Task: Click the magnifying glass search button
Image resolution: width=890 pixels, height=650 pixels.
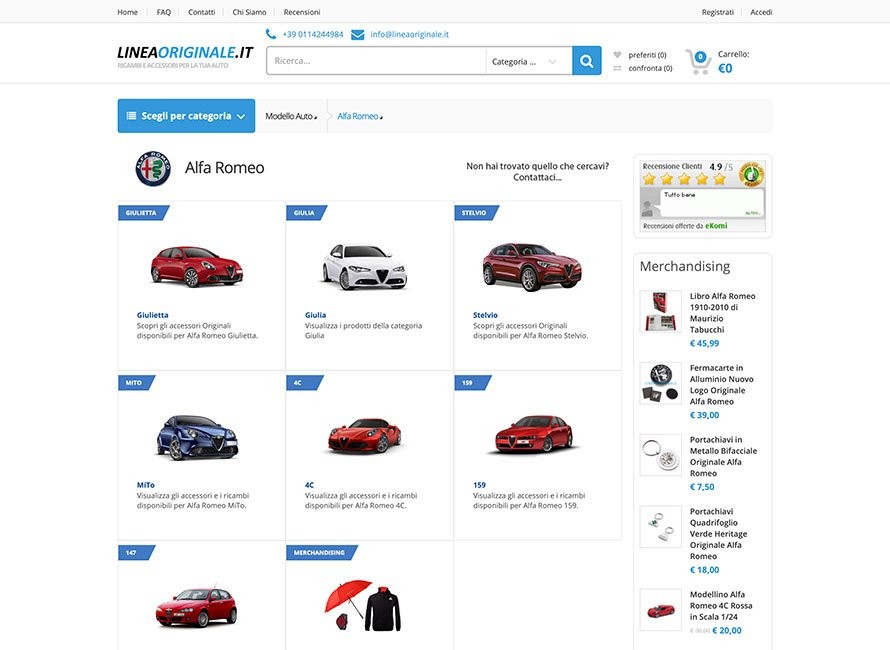Action: pos(586,61)
